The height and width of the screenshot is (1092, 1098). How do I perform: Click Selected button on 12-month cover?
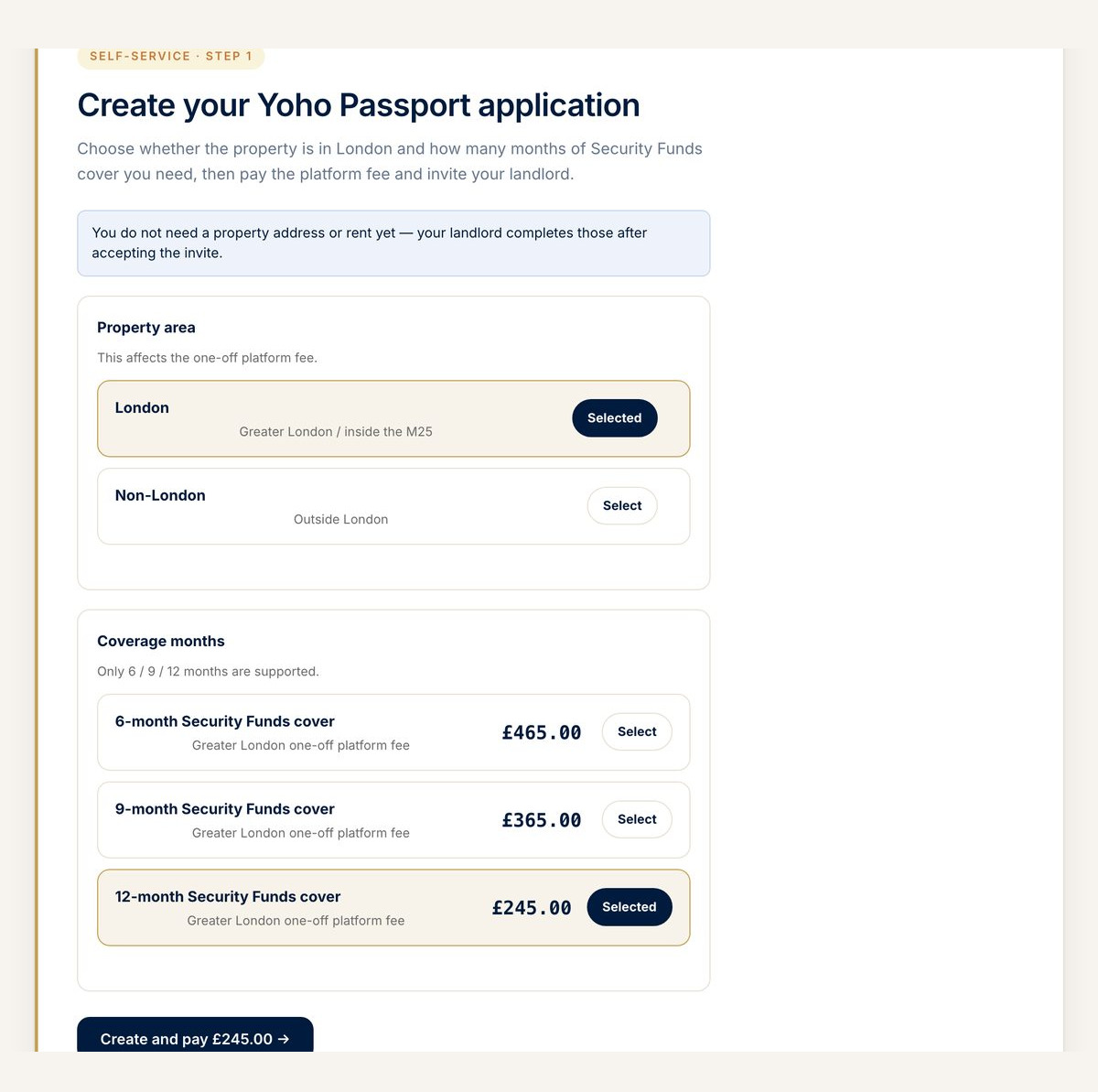(630, 907)
